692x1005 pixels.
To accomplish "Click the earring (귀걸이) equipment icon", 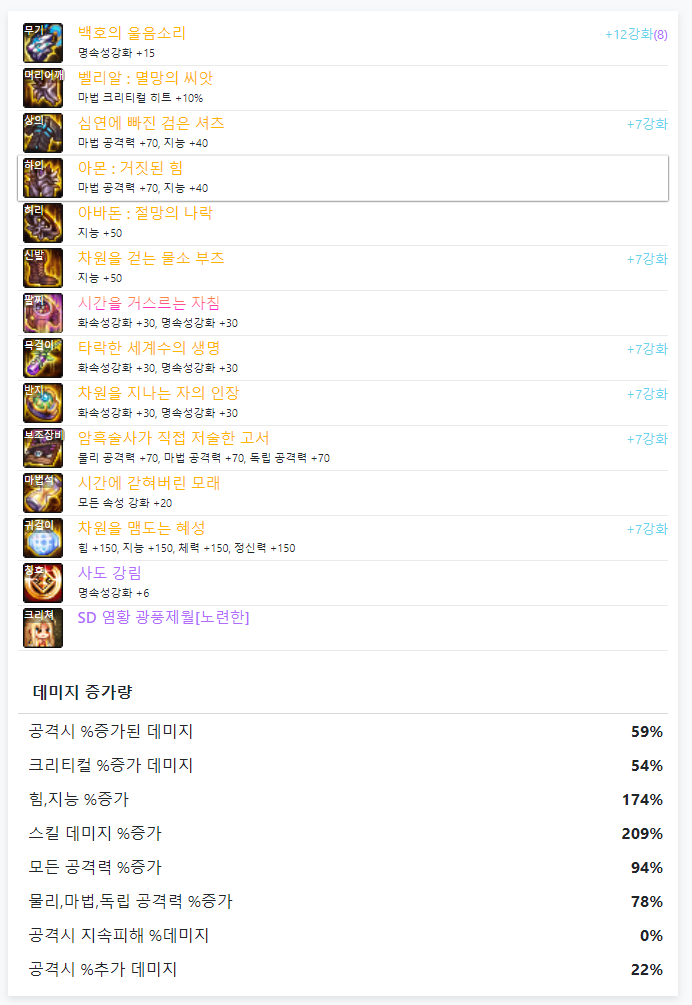I will tap(43, 538).
